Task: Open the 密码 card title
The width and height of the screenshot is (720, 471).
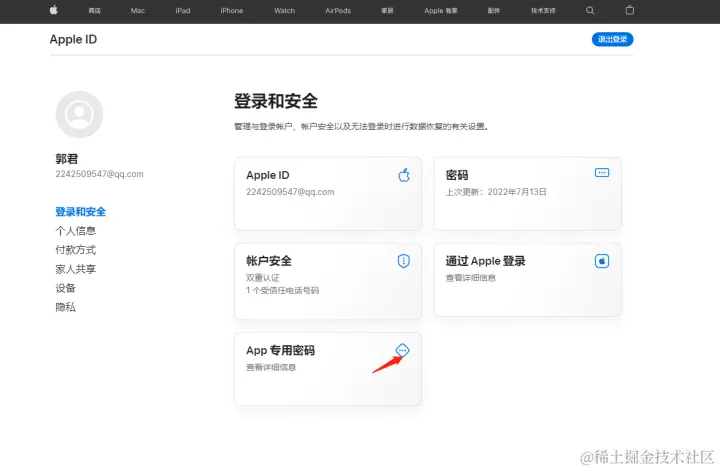Action: pos(457,175)
